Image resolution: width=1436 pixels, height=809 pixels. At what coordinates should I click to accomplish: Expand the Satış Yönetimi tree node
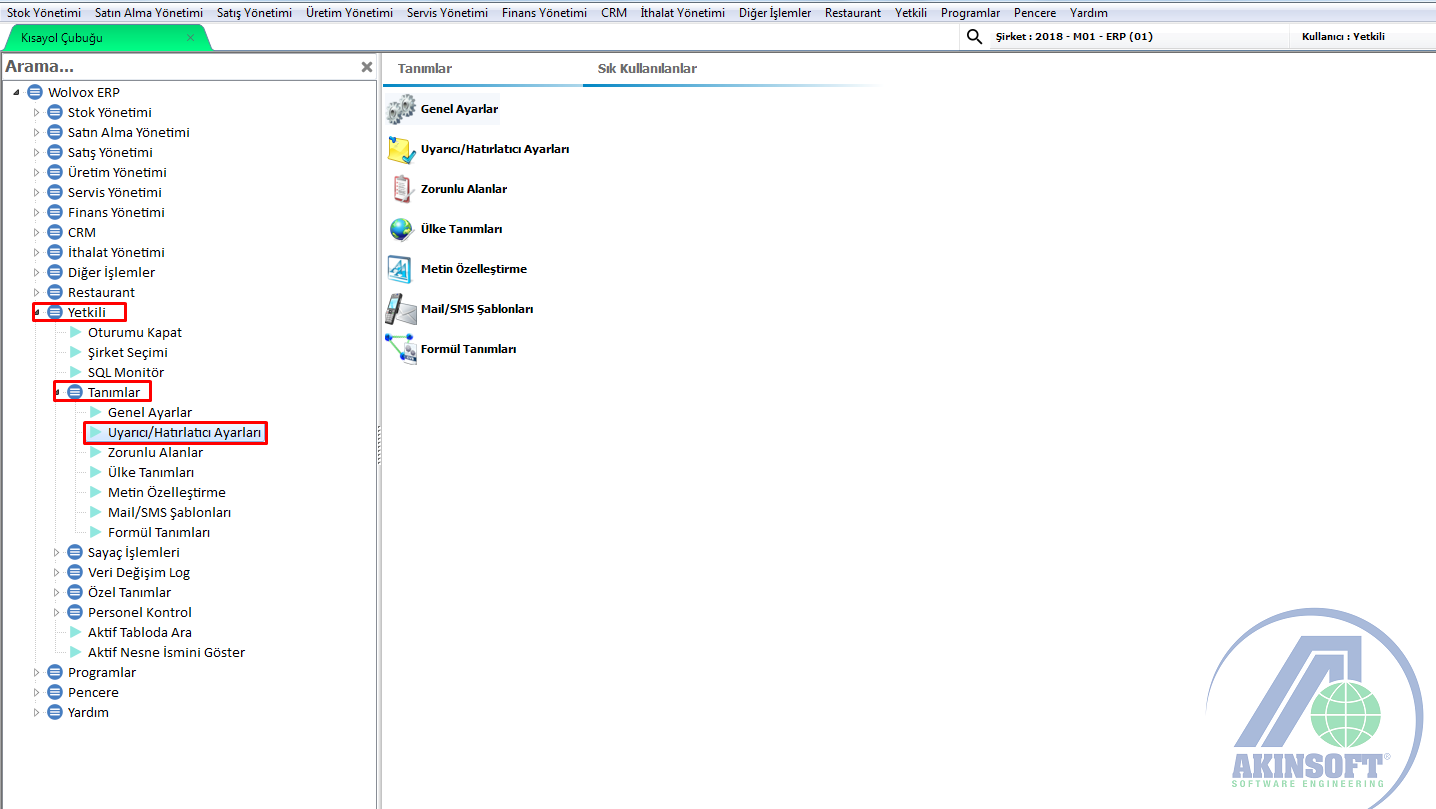pos(37,152)
